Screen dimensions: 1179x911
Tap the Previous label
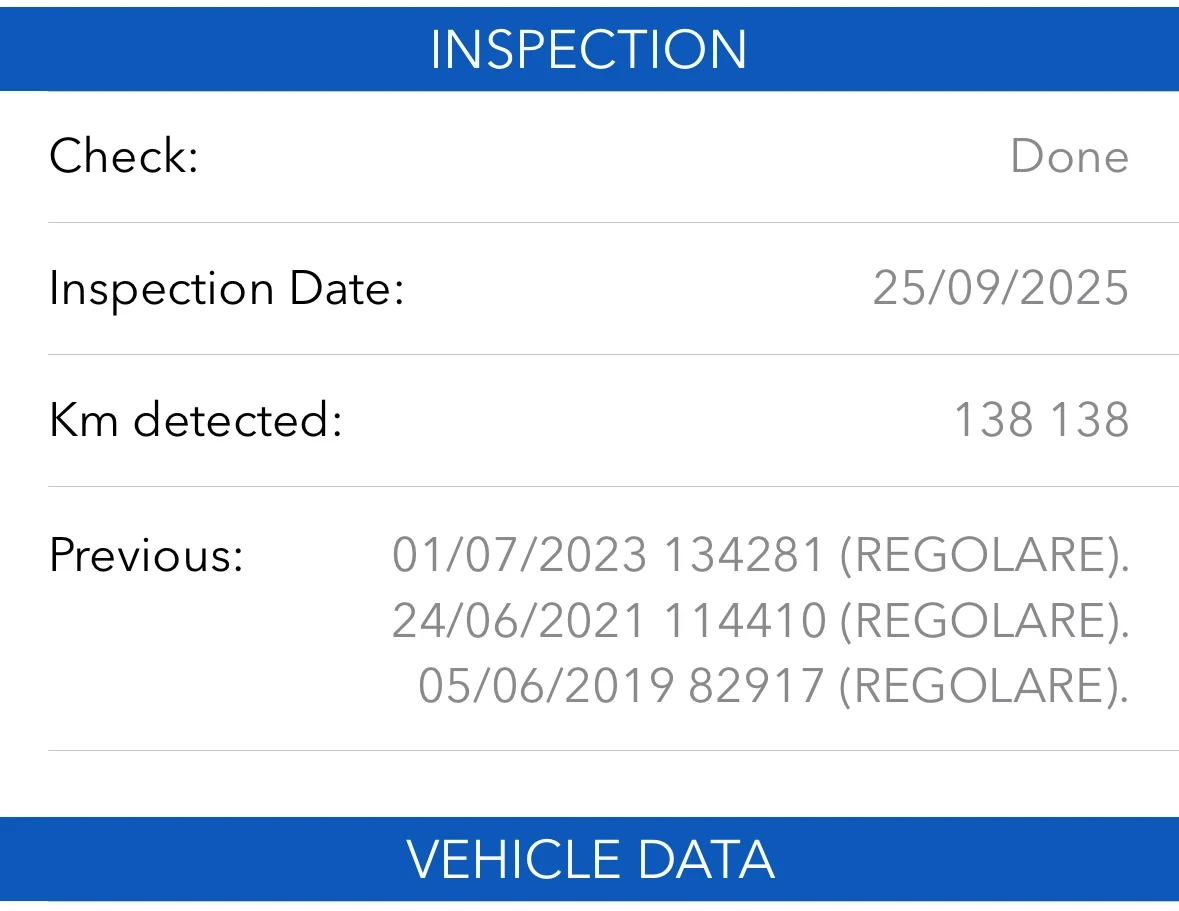coord(146,555)
